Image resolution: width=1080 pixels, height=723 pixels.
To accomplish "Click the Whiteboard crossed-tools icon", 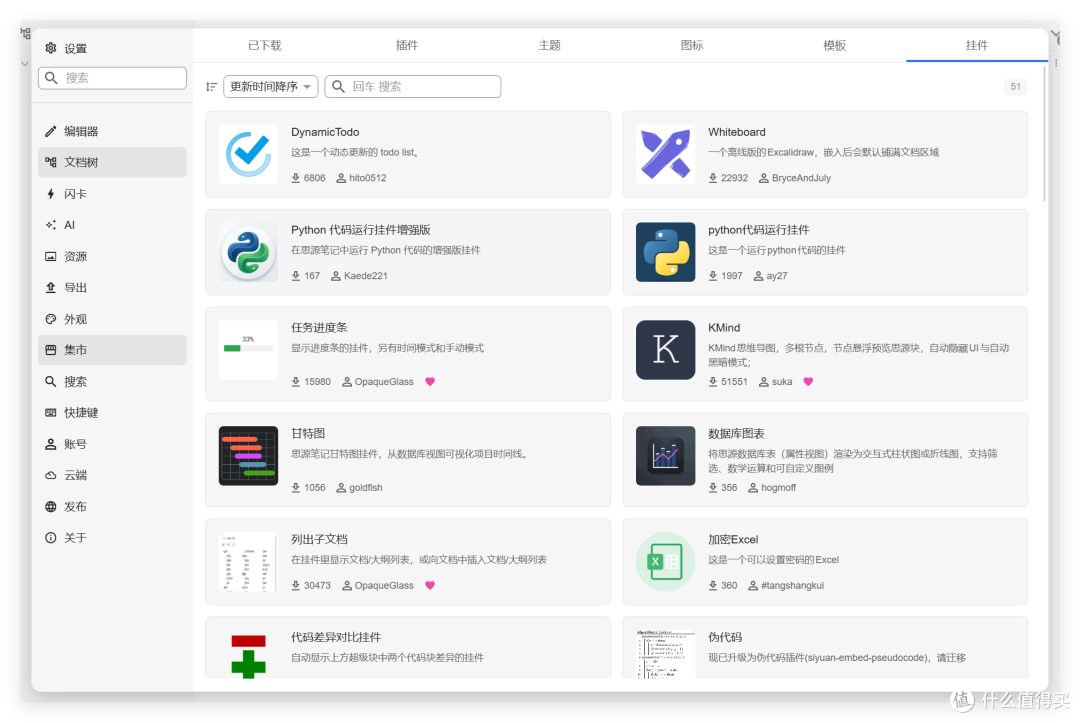I will click(665, 154).
